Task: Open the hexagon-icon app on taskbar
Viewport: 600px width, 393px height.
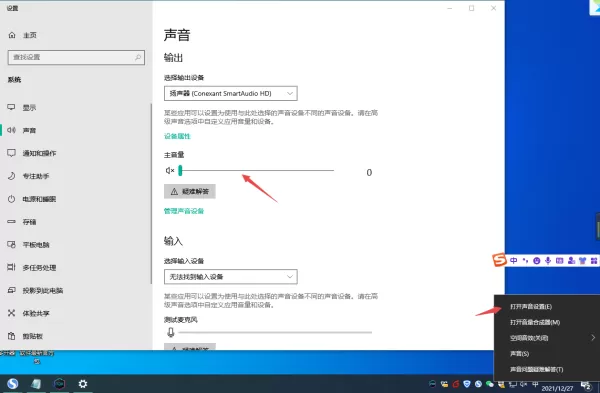Action: 59,383
